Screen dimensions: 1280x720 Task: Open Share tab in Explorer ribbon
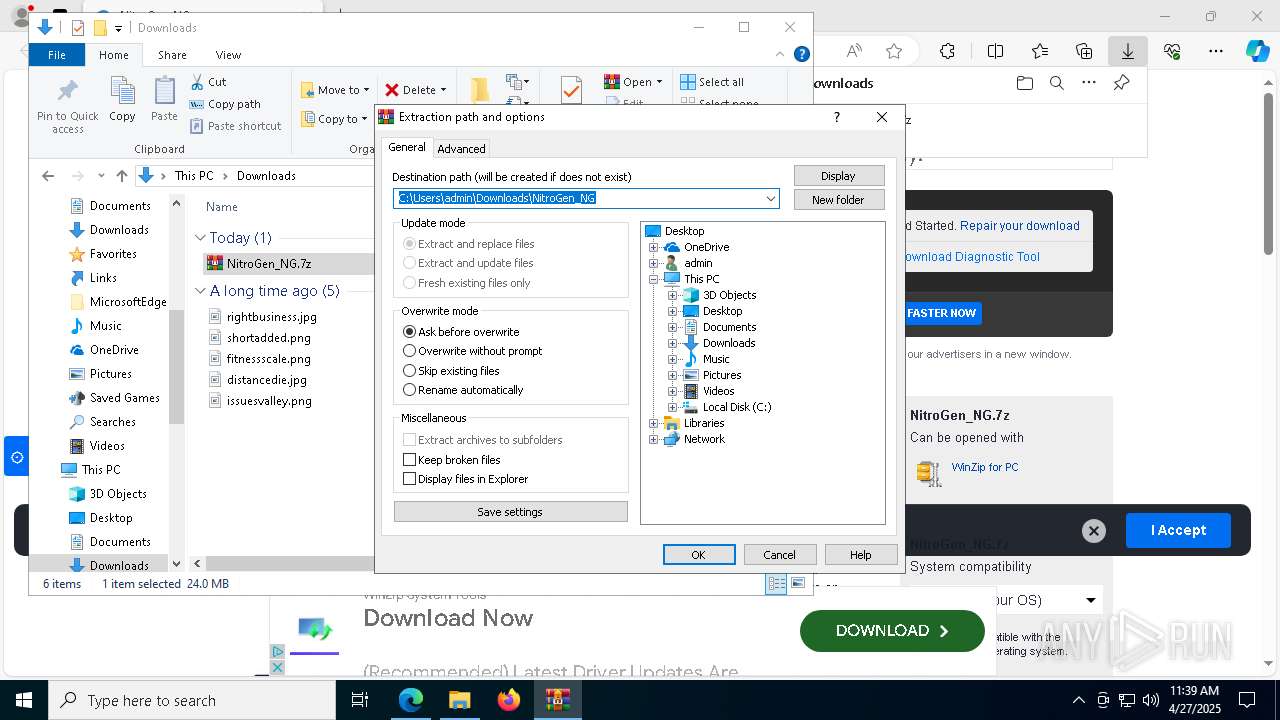point(172,55)
